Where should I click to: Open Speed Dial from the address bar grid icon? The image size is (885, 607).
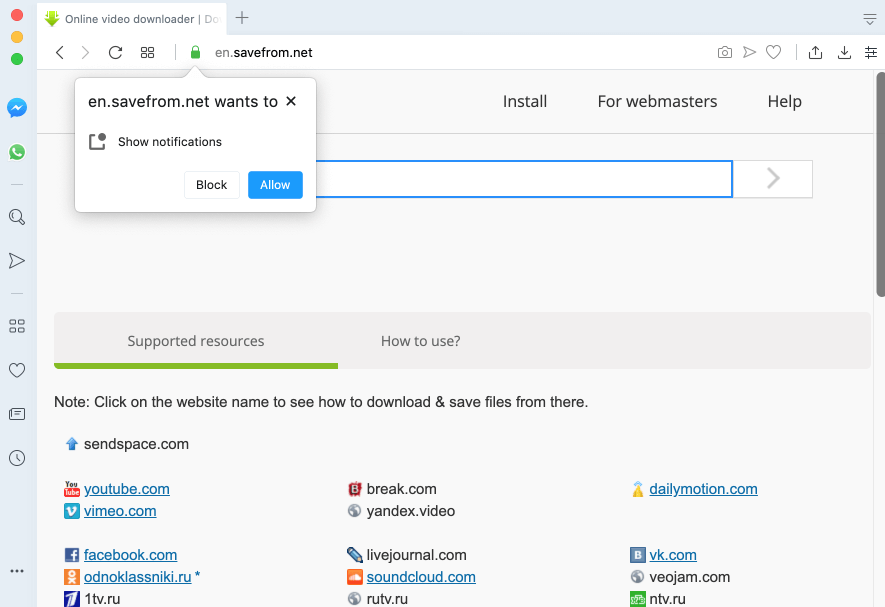147,53
